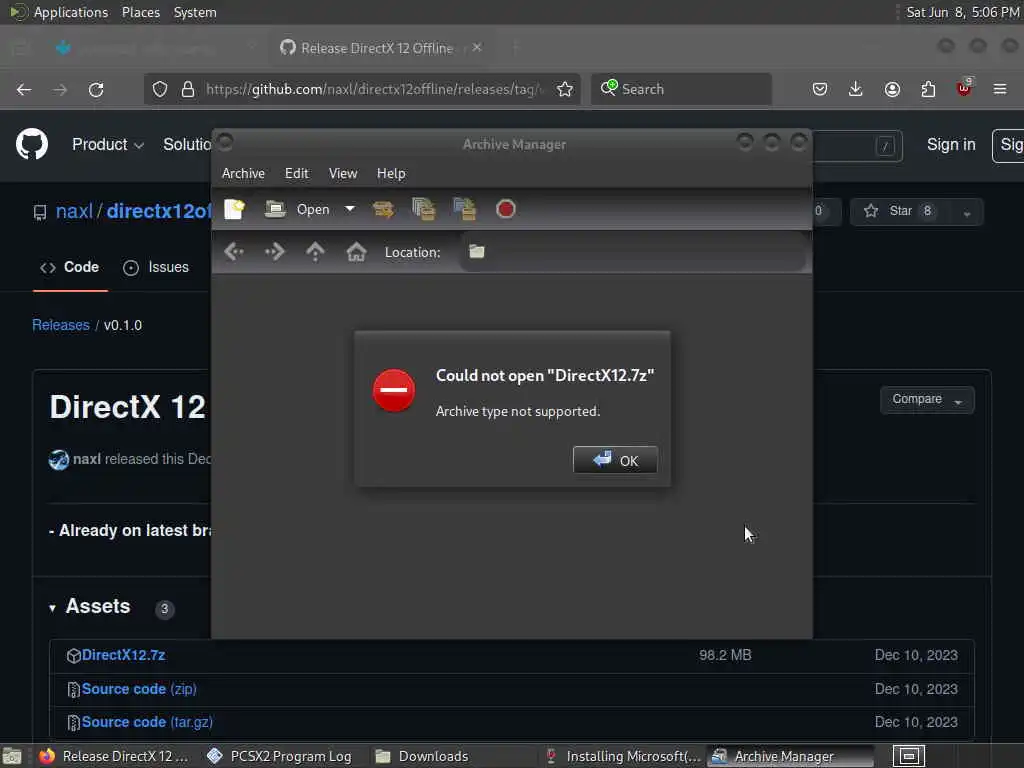Open the Archive menu
The image size is (1024, 768).
pos(243,174)
